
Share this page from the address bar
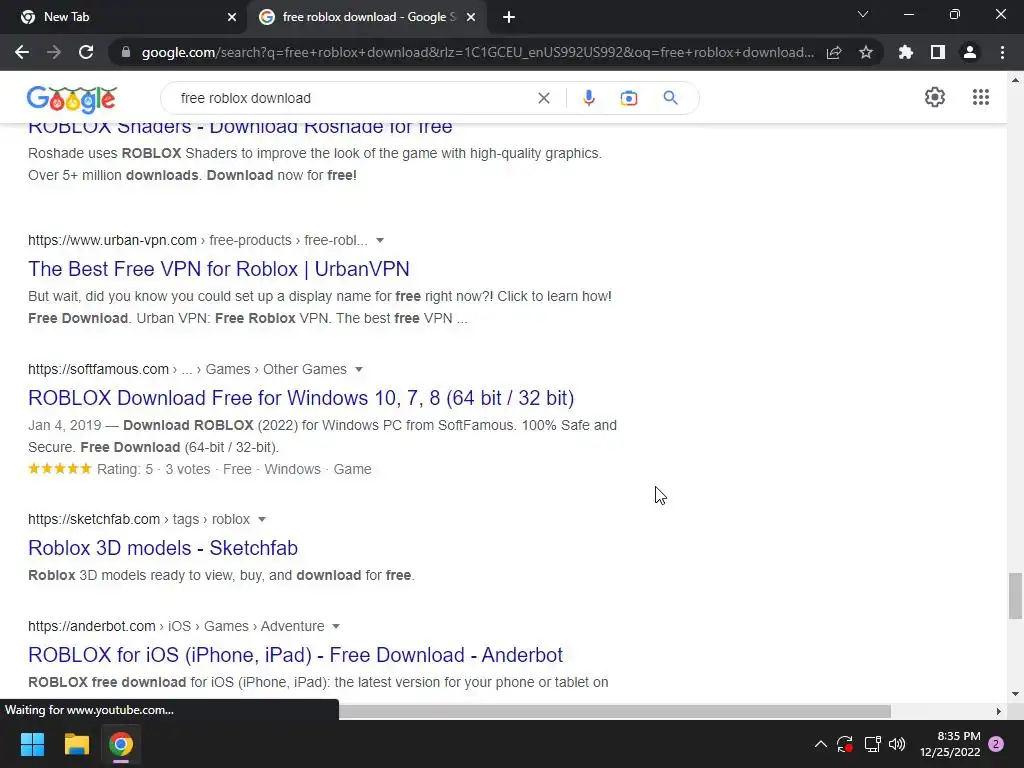[x=834, y=52]
